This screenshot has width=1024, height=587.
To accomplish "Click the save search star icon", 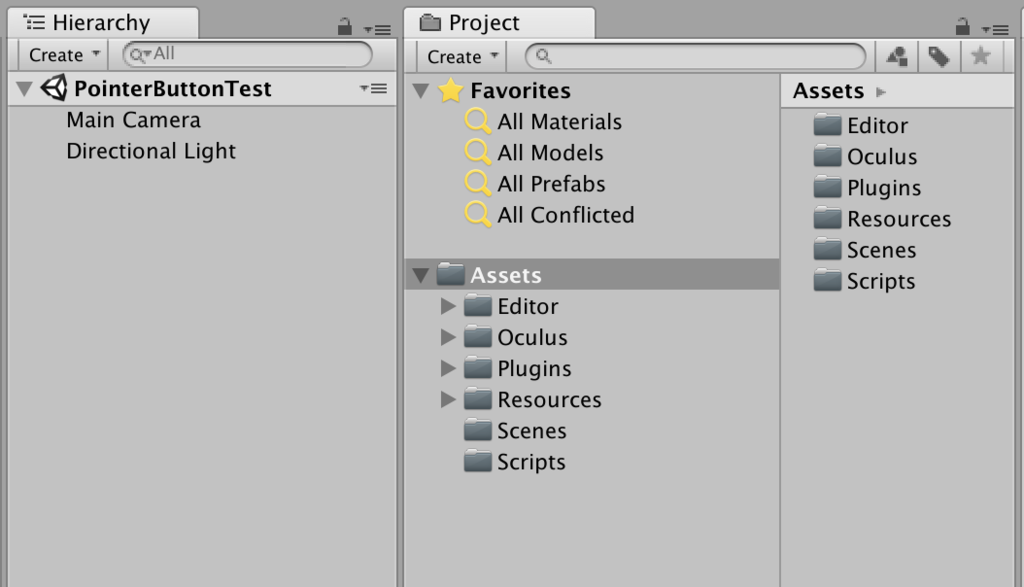I will coord(980,57).
